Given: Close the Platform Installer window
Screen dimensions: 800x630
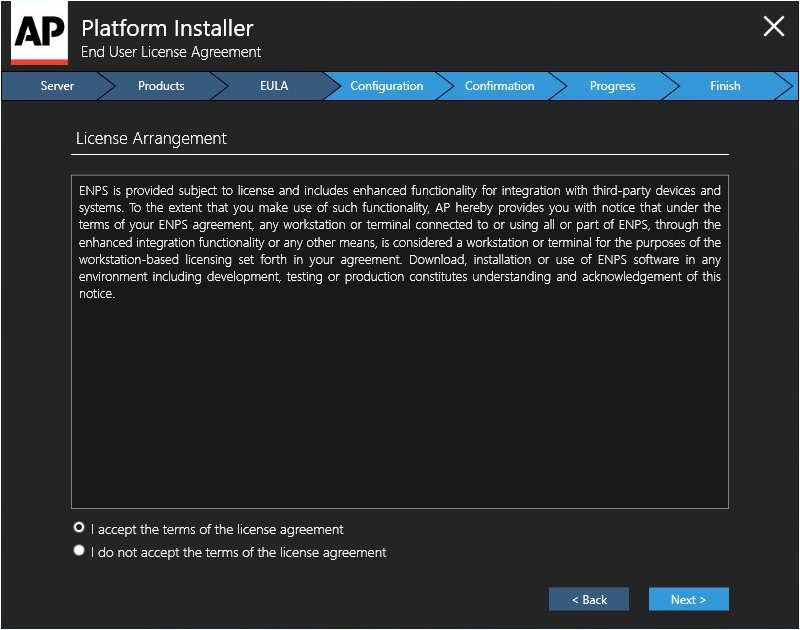Looking at the screenshot, I should (x=773, y=26).
